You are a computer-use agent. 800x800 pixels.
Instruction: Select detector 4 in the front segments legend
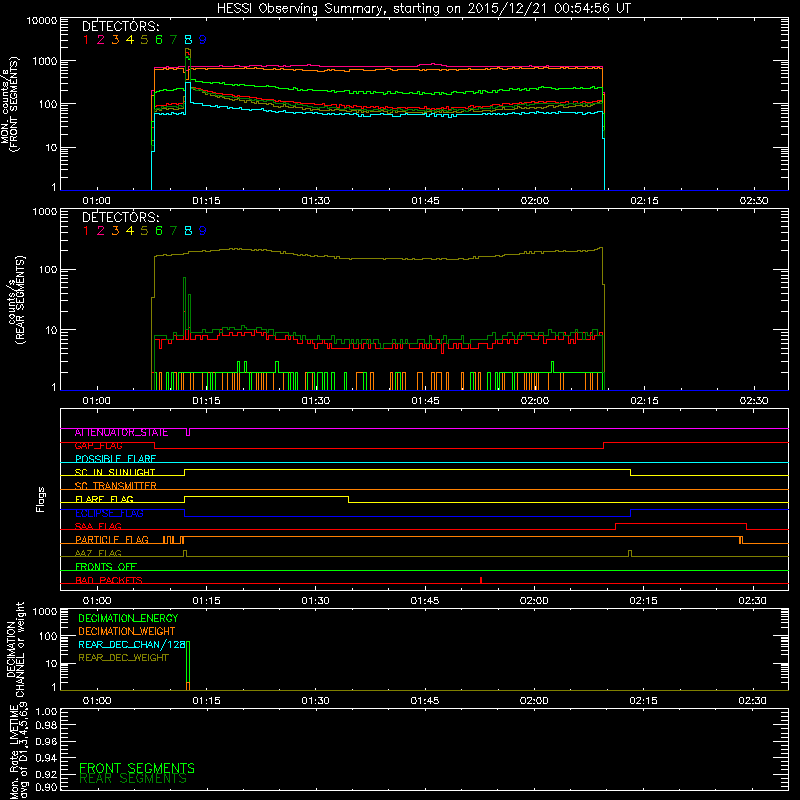[x=130, y=40]
